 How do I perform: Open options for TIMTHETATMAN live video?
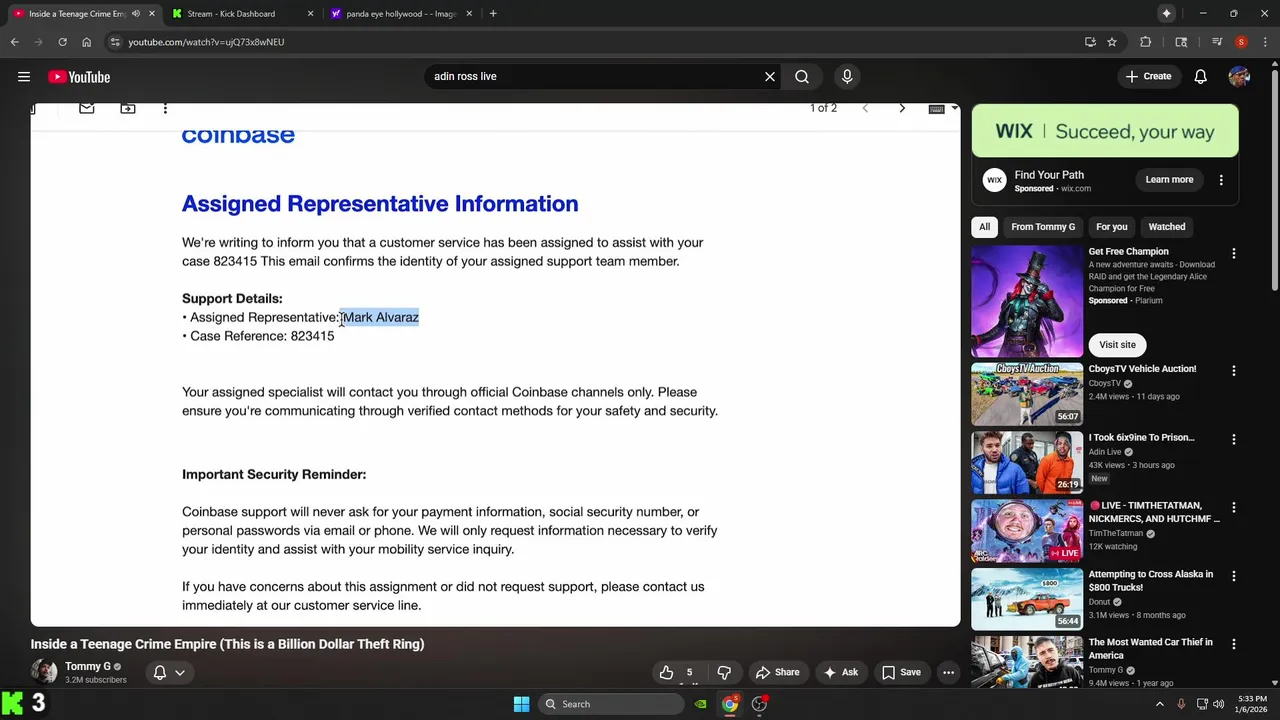pos(1233,508)
